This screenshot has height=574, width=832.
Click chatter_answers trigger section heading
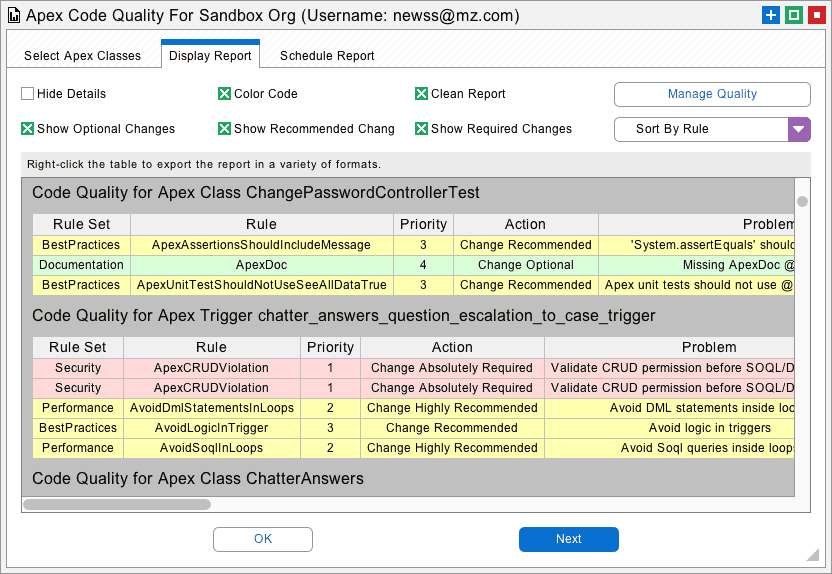tap(344, 316)
